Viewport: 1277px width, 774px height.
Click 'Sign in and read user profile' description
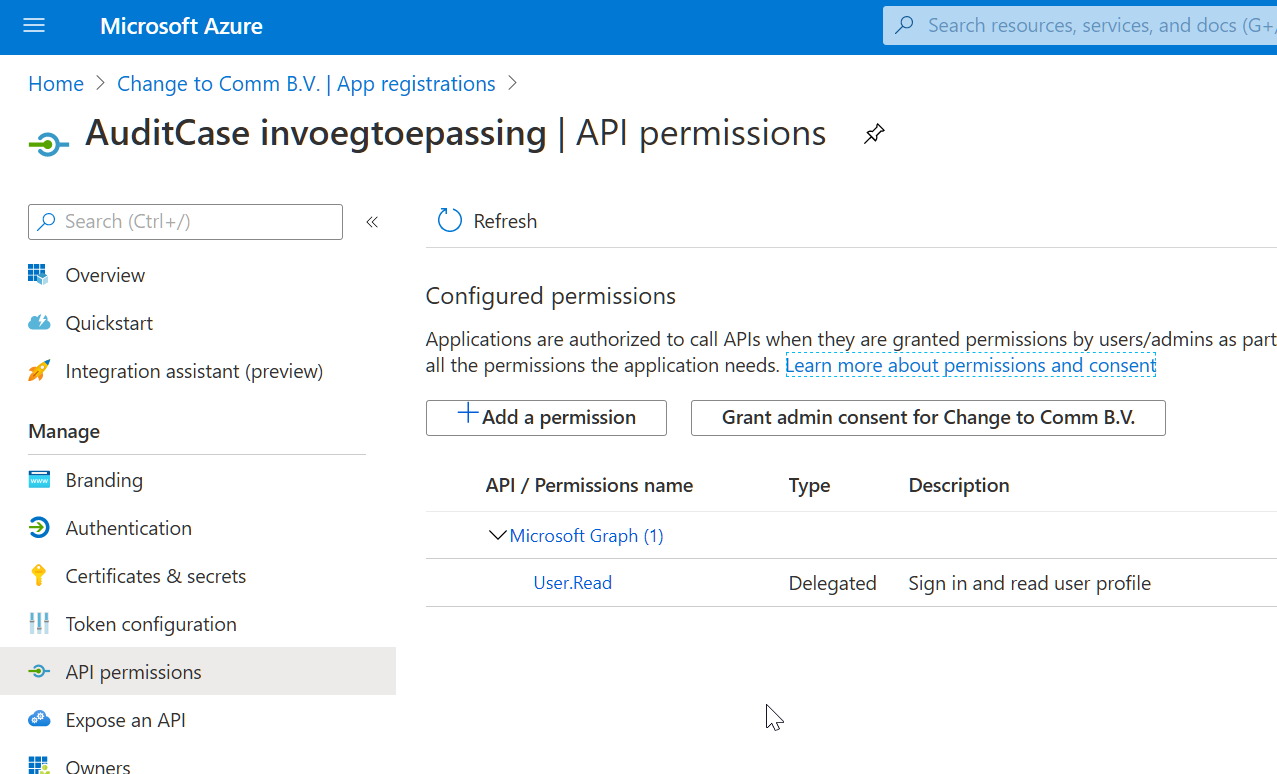click(x=1029, y=583)
